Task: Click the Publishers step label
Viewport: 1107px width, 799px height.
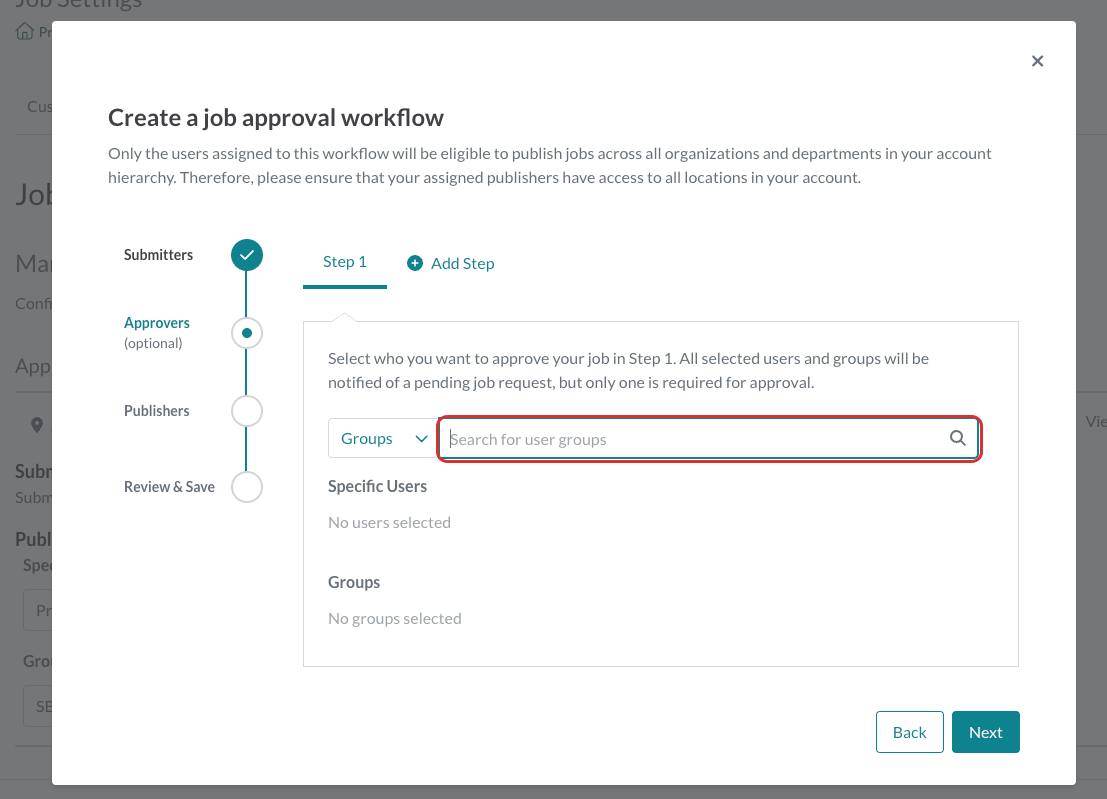Action: (157, 411)
